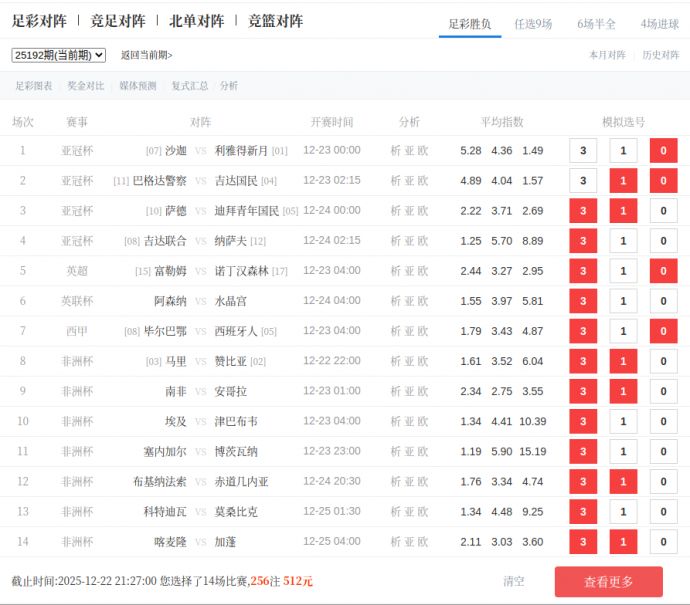Open the 竞足对阵 top navigation item
This screenshot has width=690, height=605.
pyautogui.click(x=118, y=21)
